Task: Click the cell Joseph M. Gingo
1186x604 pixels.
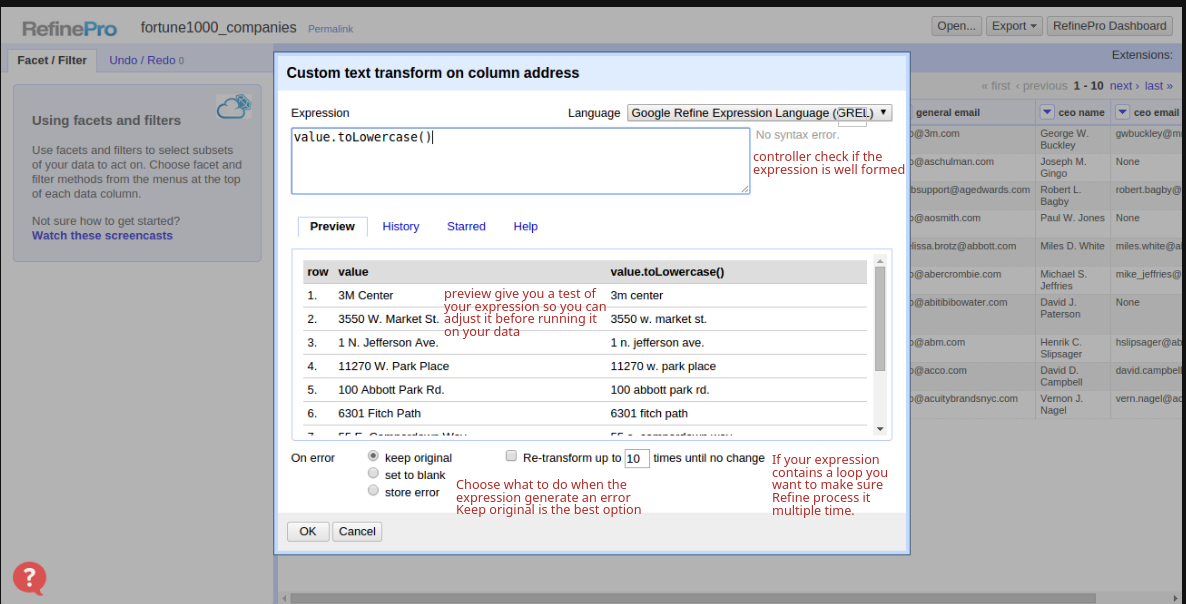Action: [x=1061, y=168]
